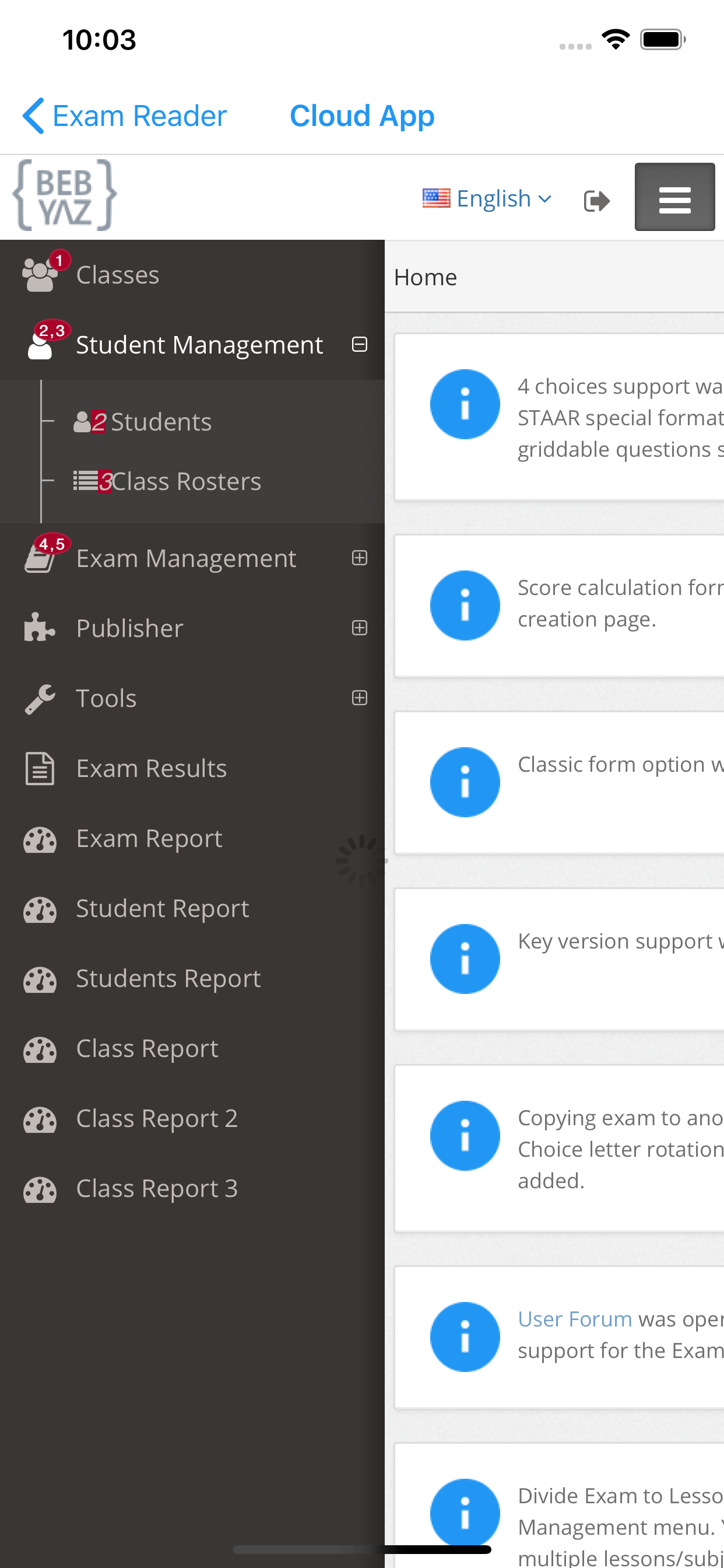Image resolution: width=724 pixels, height=1568 pixels.
Task: Open Students Report page
Action: pos(192,978)
